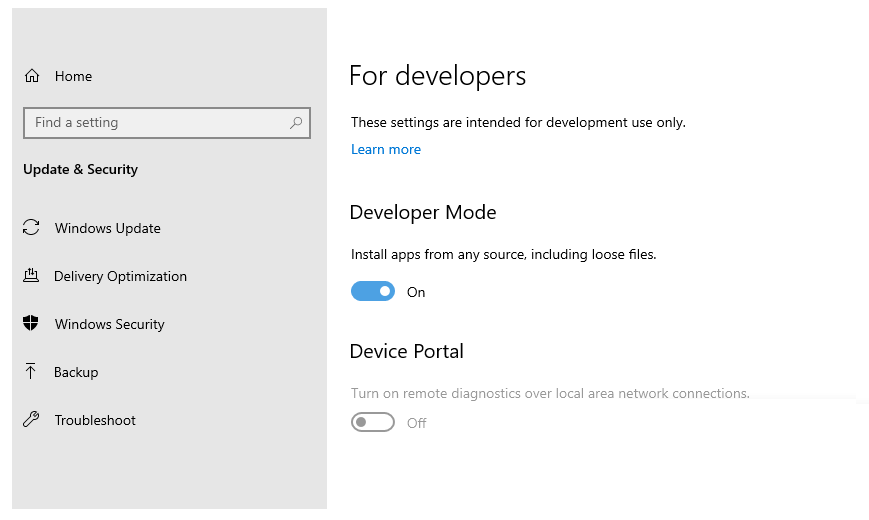Navigate to the Backup section
The height and width of the screenshot is (520, 869).
(76, 373)
